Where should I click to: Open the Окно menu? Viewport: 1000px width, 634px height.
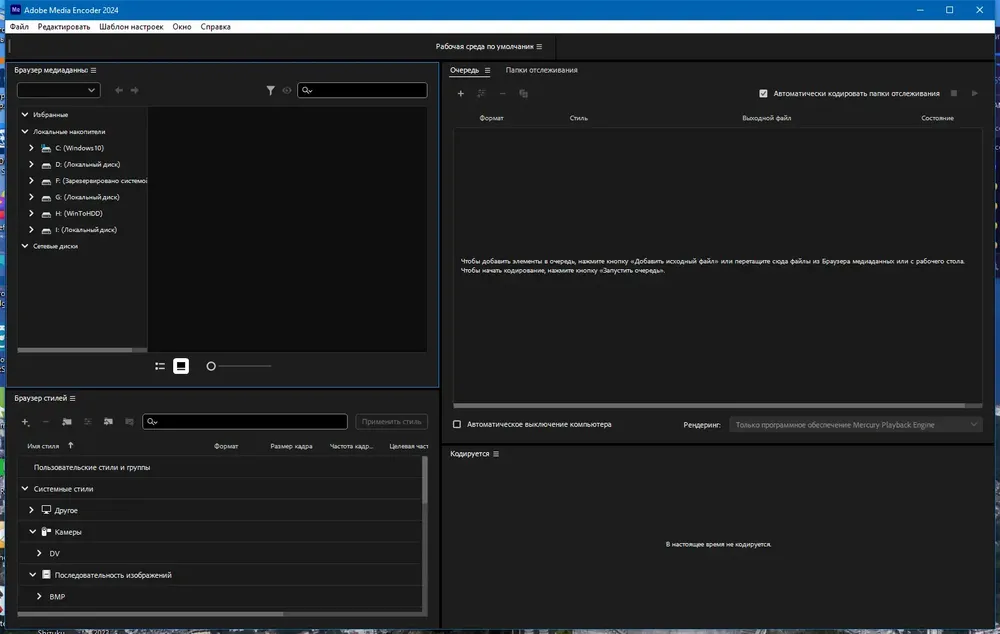(x=182, y=27)
